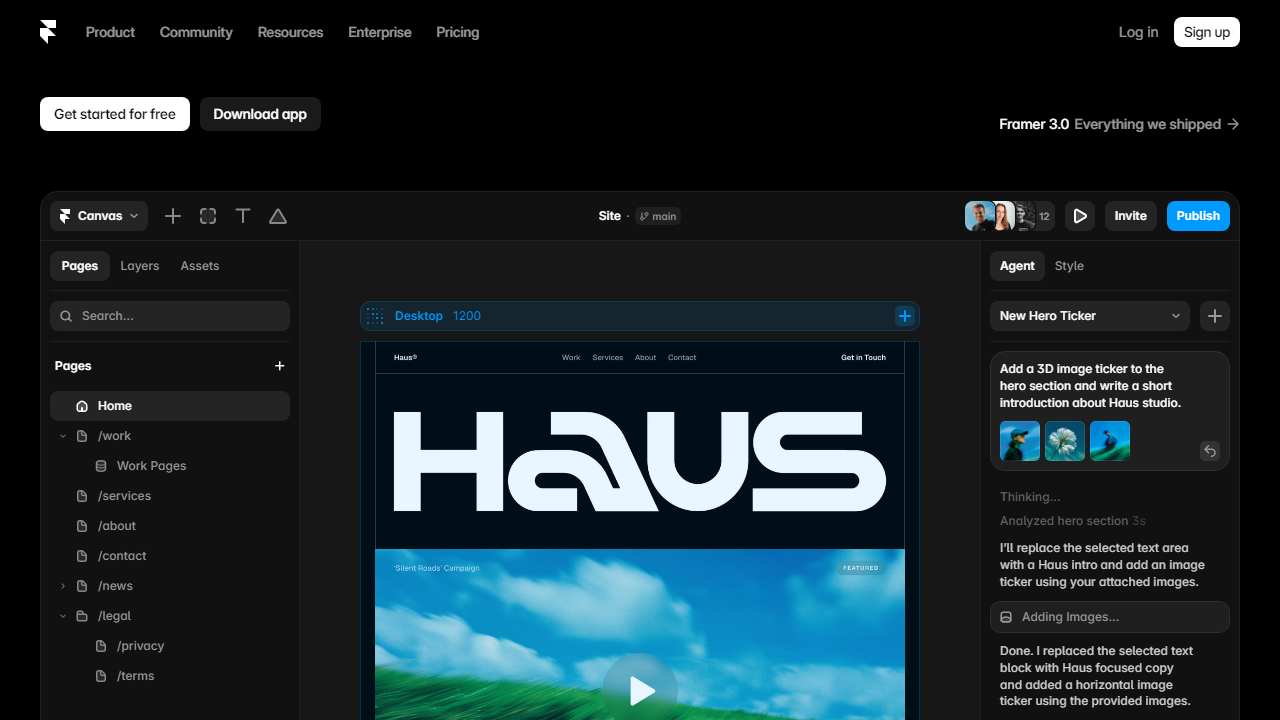The image size is (1280, 720).
Task: Add breakpoint with blue plus icon
Action: [905, 316]
